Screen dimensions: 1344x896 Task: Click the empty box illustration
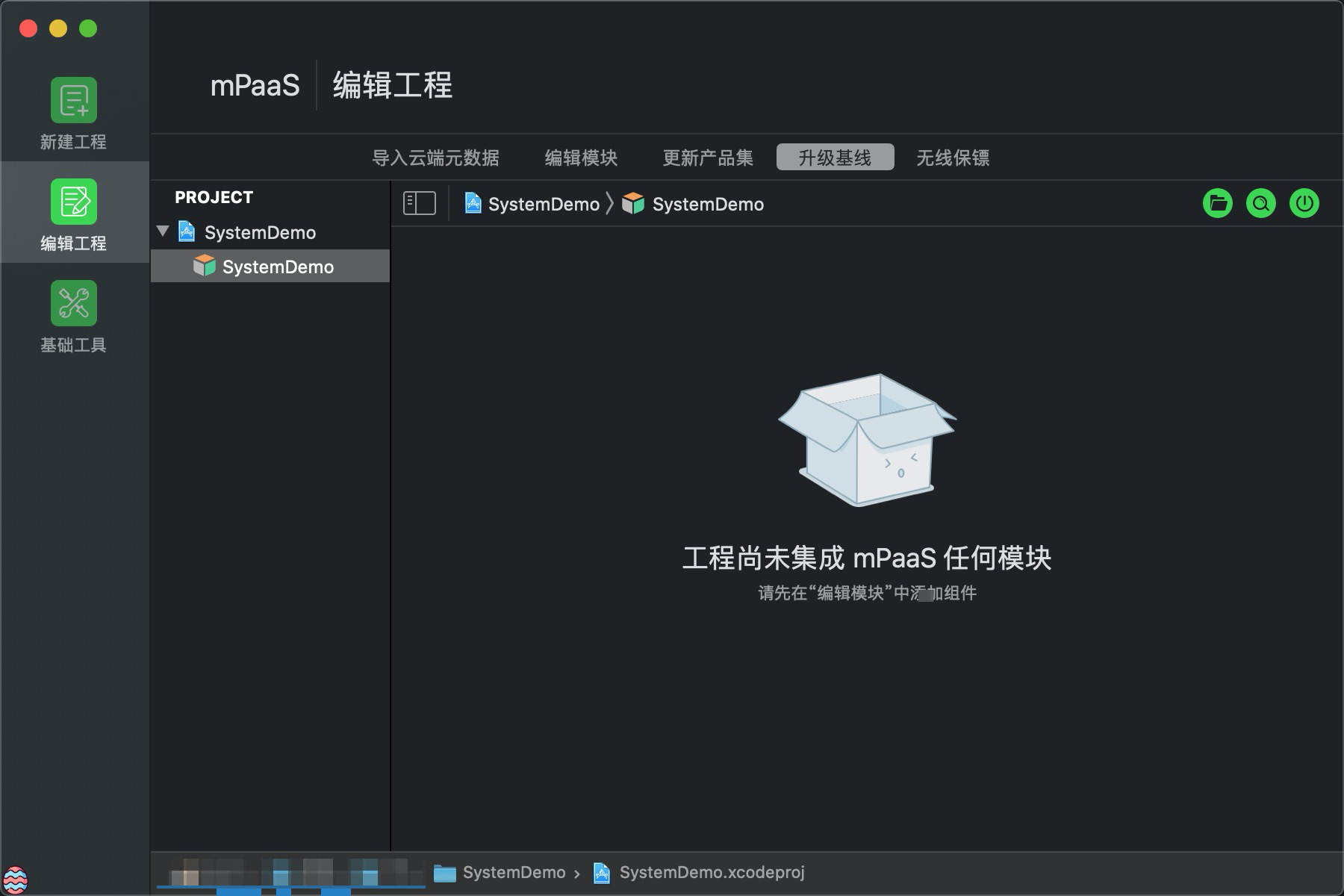pos(867,440)
